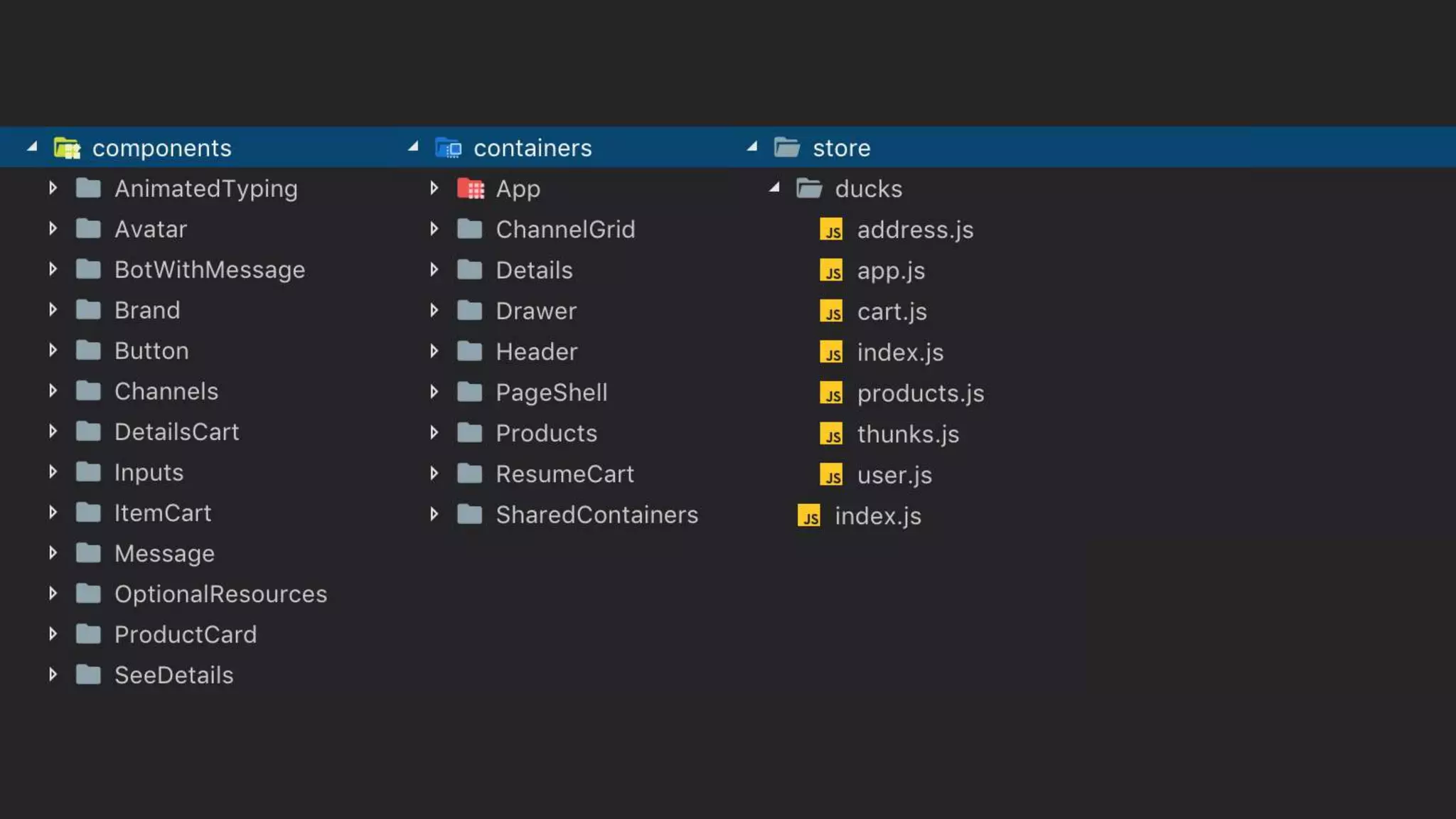Collapse the store folder arrow
This screenshot has height=819, width=1456.
[x=752, y=147]
